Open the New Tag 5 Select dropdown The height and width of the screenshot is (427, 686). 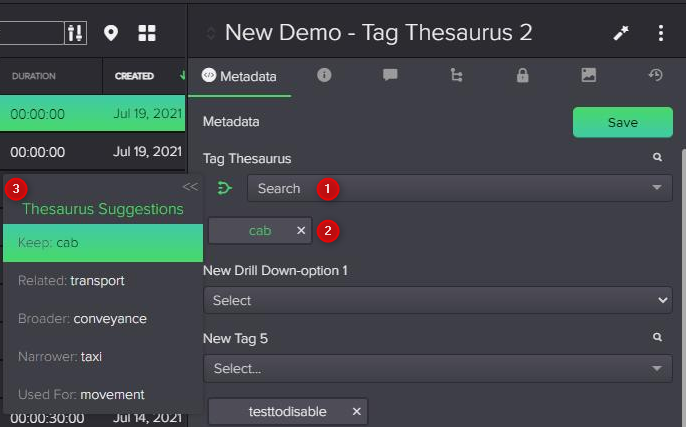pos(438,369)
